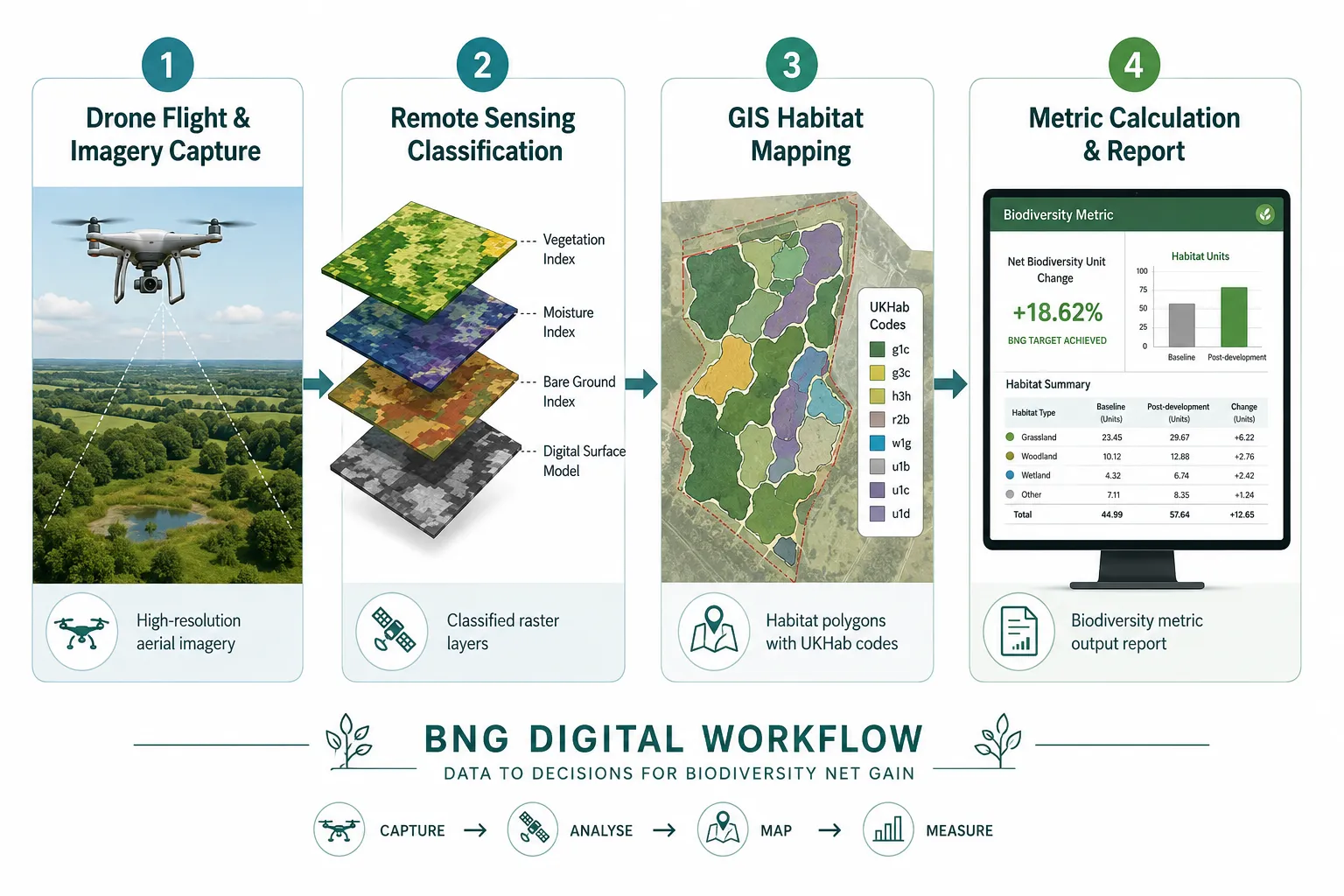This screenshot has width=1344, height=896.
Task: Click the blue dot beside Wetland row
Action: click(1010, 475)
